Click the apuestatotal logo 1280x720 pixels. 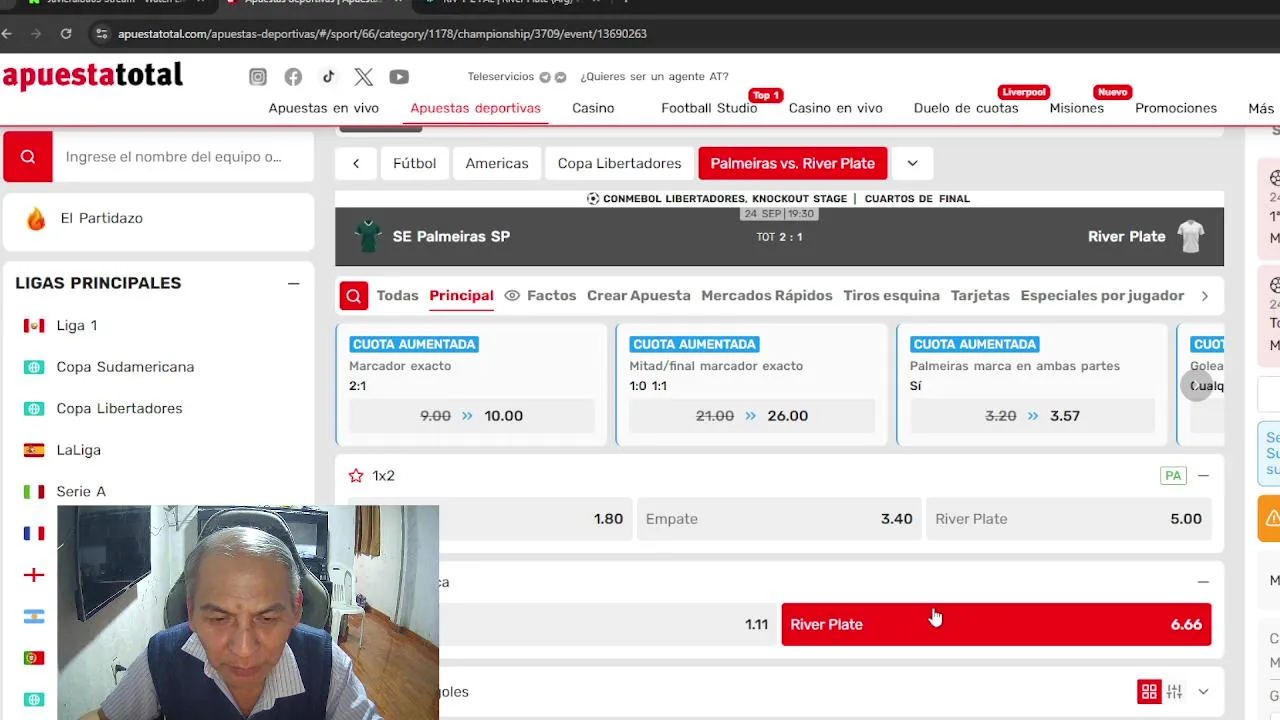93,76
